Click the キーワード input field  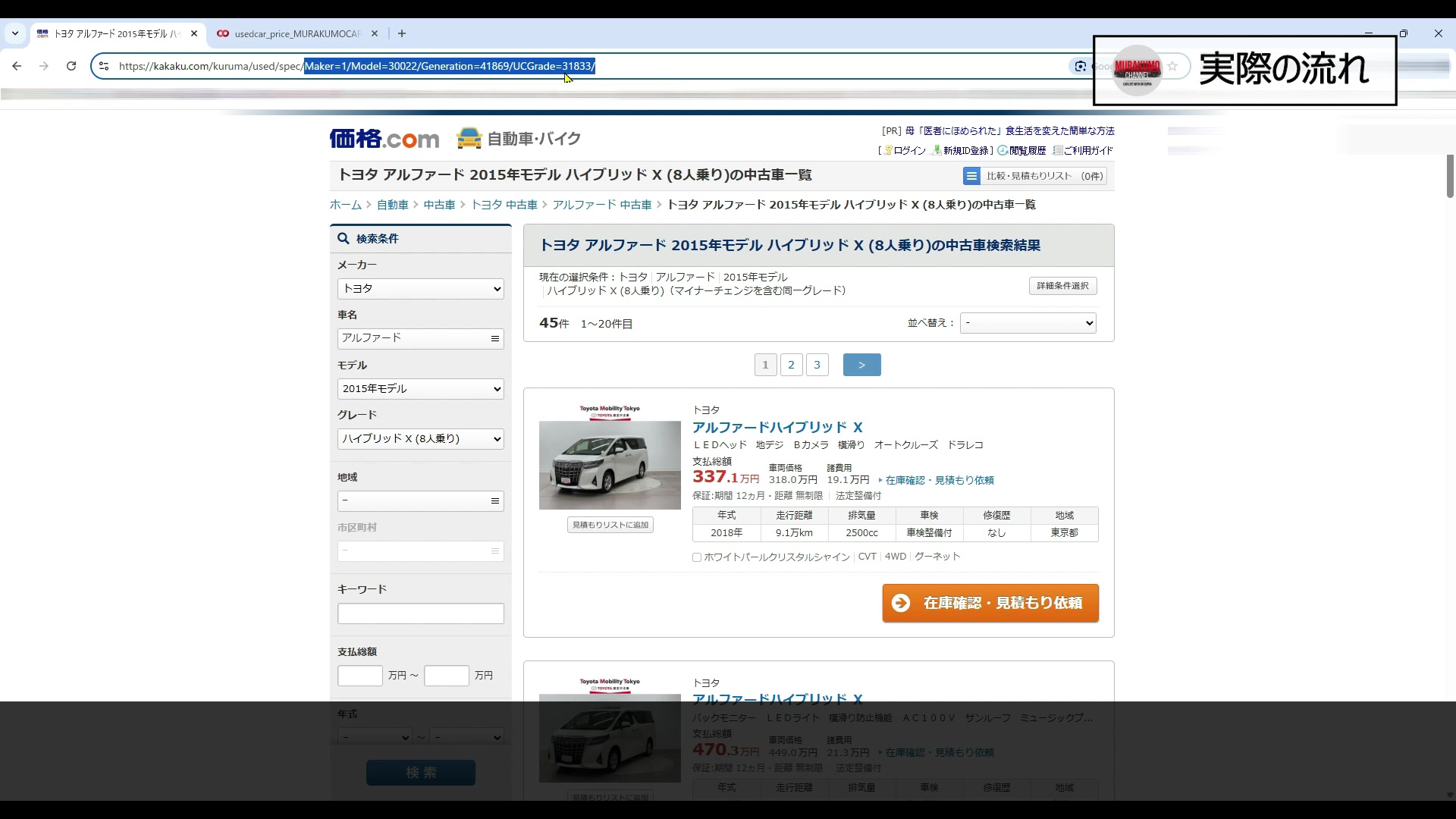coord(421,613)
